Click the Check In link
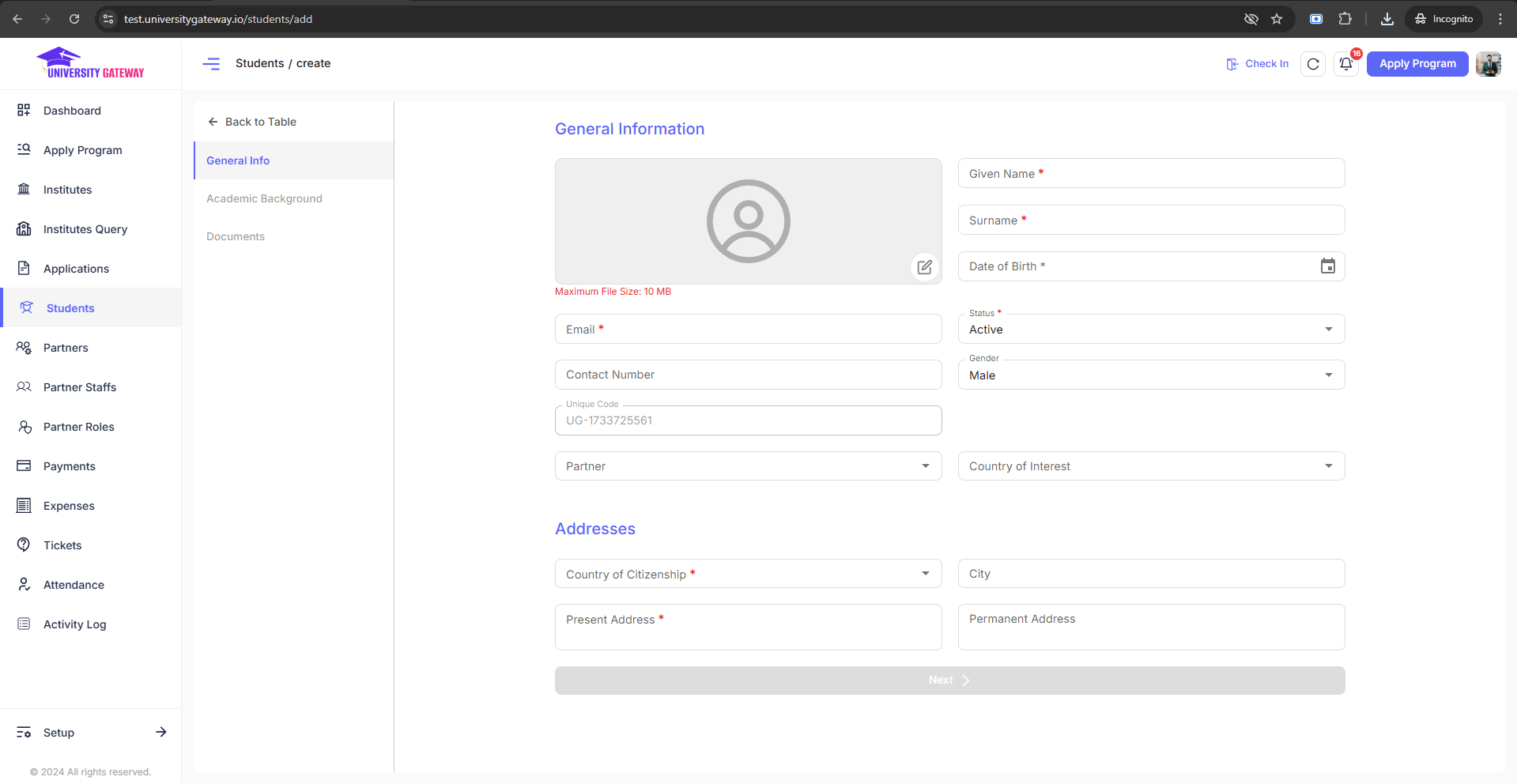 (1257, 64)
